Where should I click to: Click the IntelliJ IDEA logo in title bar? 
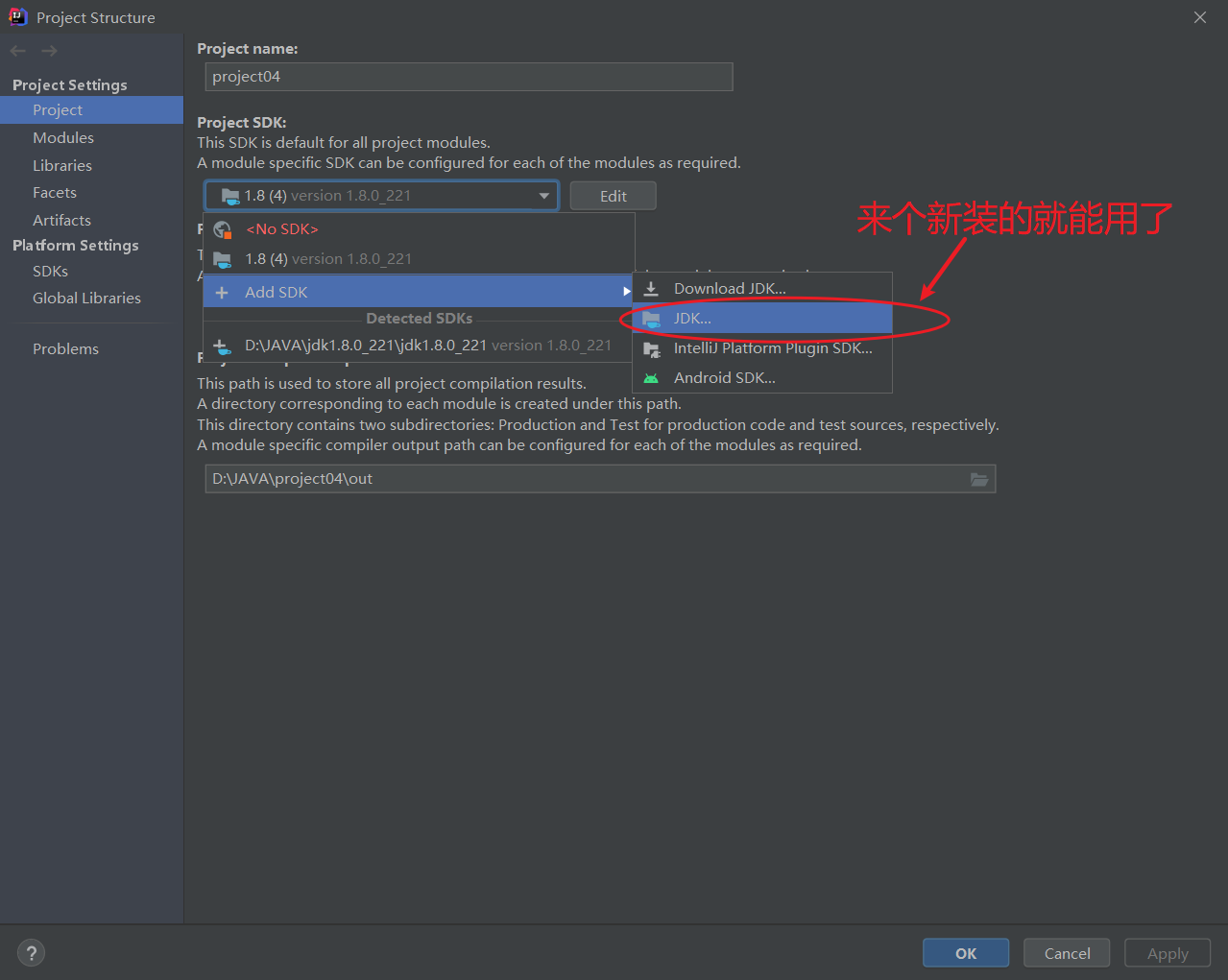[x=16, y=16]
